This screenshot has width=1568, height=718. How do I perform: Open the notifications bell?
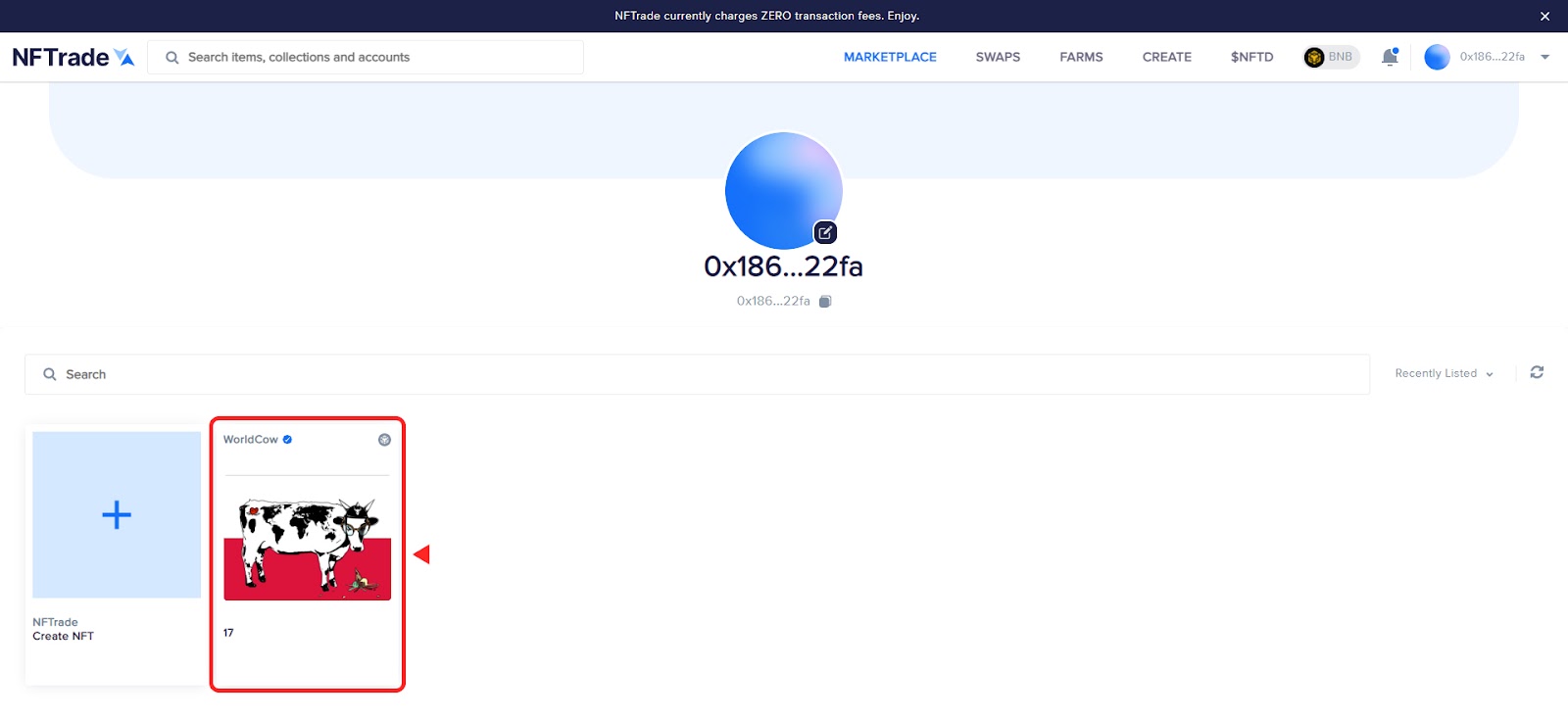pyautogui.click(x=1390, y=57)
